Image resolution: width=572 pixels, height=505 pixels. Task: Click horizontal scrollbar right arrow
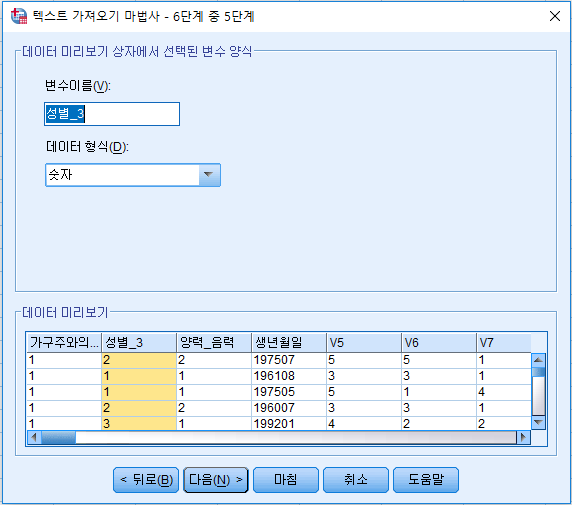click(x=523, y=437)
